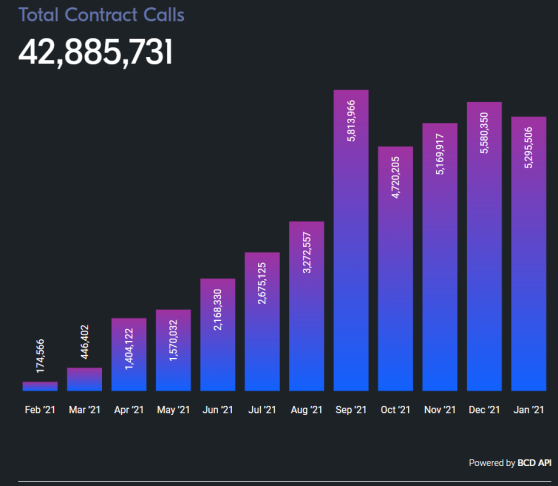Select the Dec '21 bar labeled 5,580,350

point(484,247)
